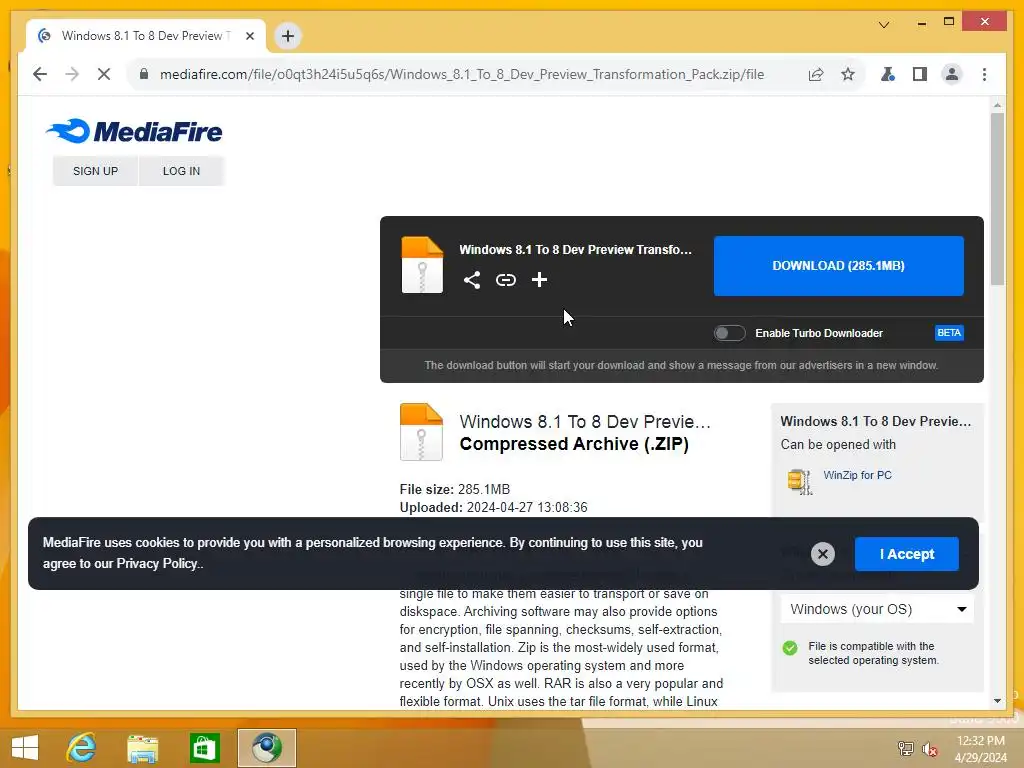This screenshot has width=1024, height=768.
Task: View site info via the padlock icon
Action: pyautogui.click(x=144, y=74)
